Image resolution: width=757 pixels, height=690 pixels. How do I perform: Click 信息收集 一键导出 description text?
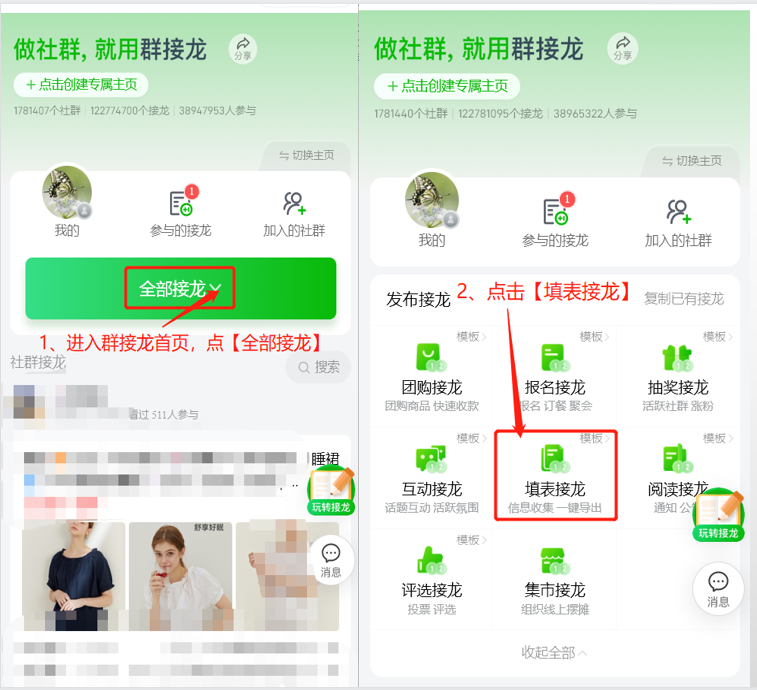coord(555,507)
